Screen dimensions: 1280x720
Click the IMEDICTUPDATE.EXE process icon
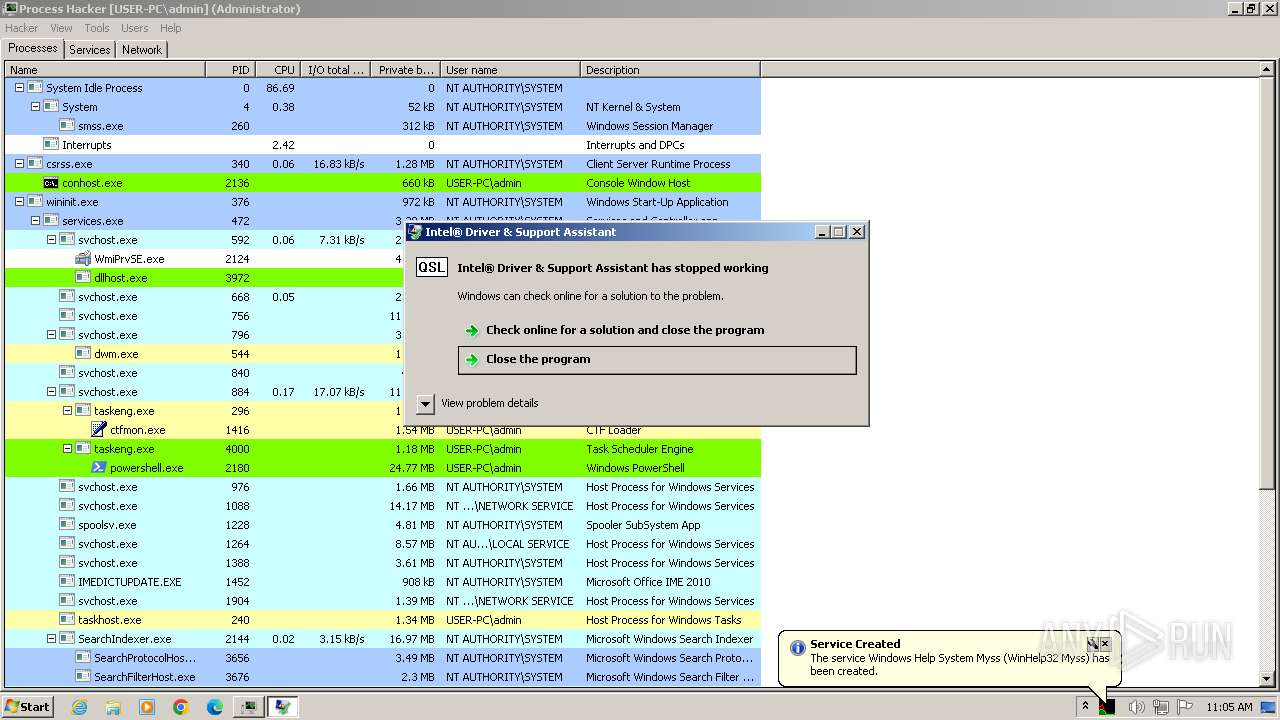coord(67,582)
